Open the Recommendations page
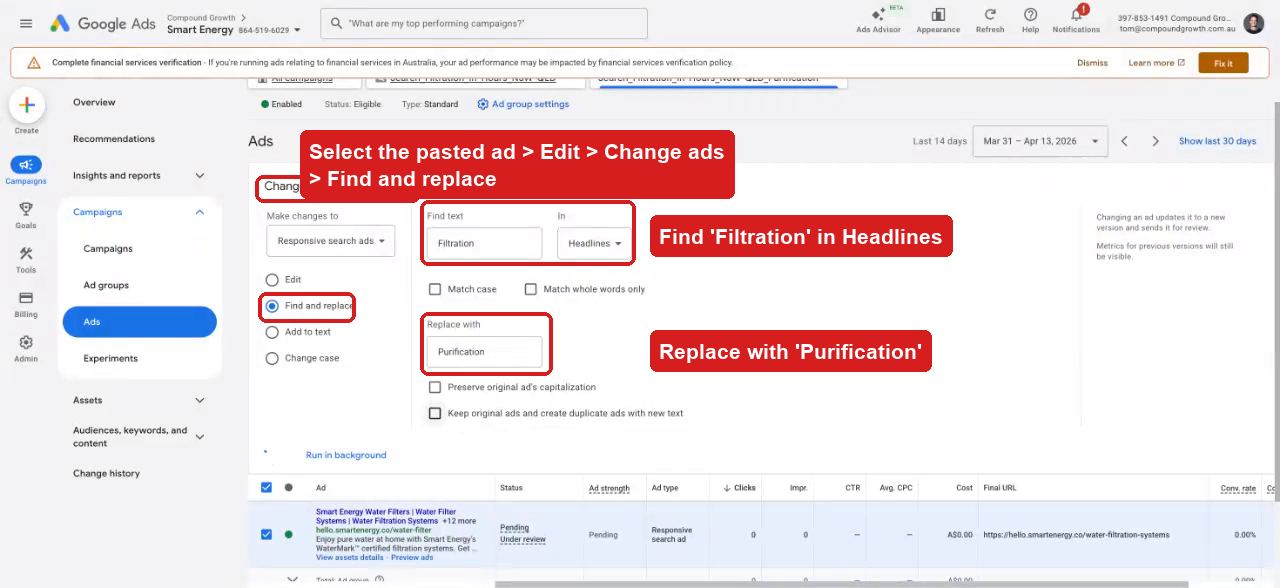 coord(114,139)
